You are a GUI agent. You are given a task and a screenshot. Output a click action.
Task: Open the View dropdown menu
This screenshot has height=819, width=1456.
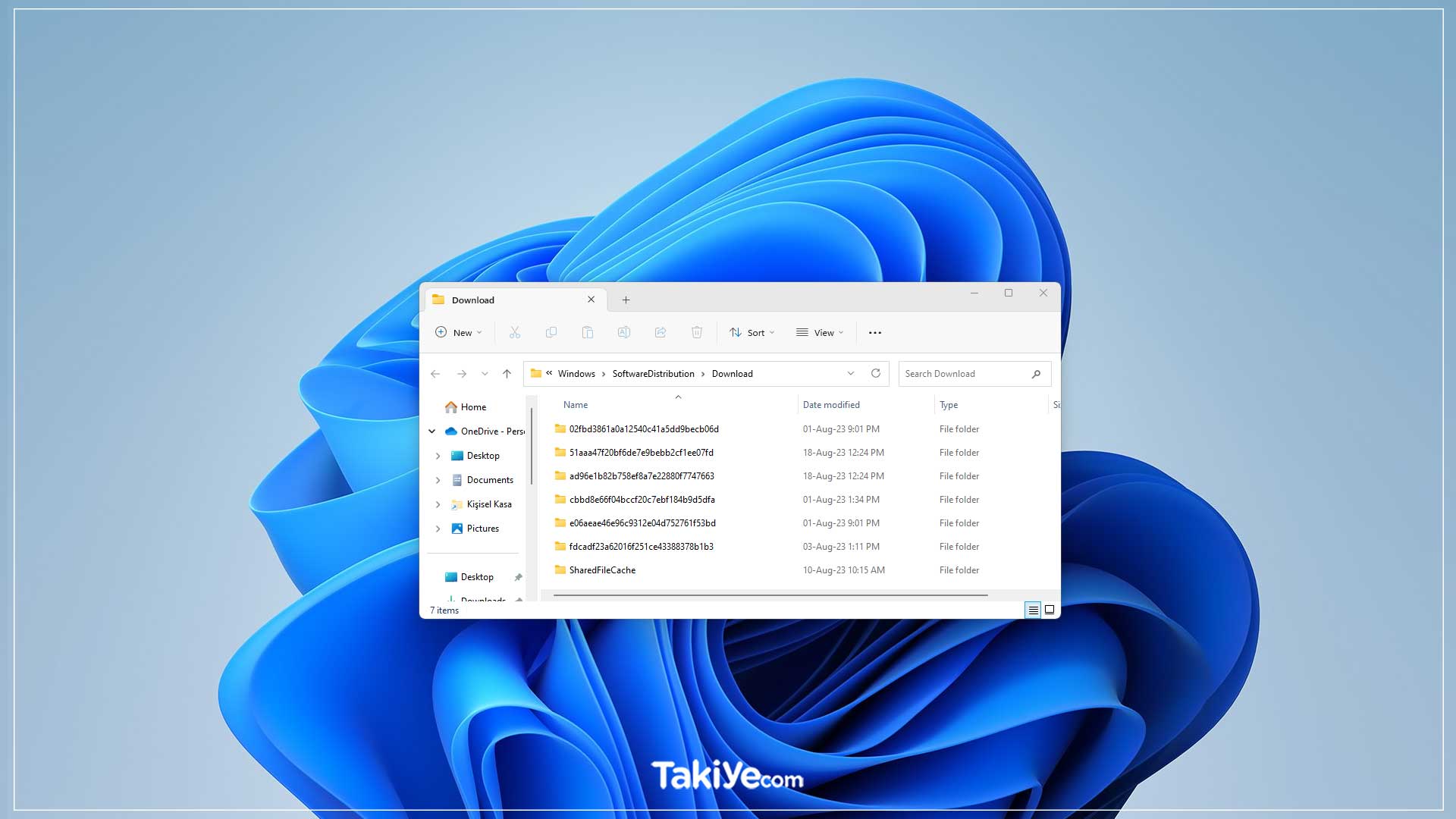tap(820, 332)
